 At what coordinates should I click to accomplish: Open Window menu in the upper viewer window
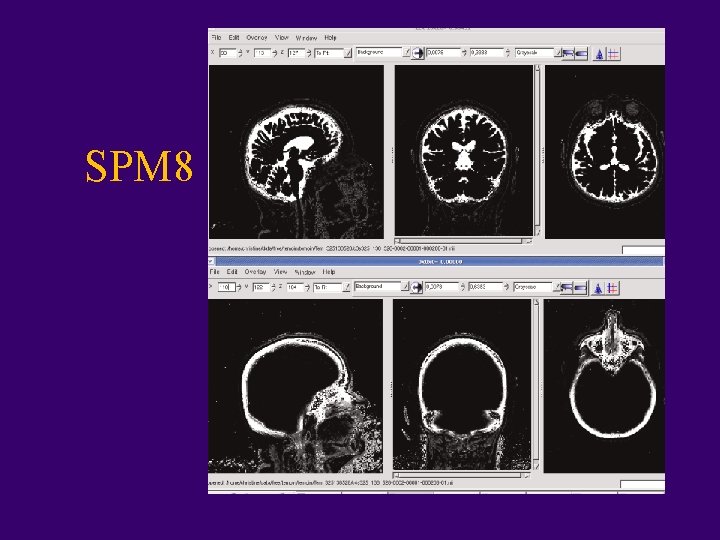(306, 38)
